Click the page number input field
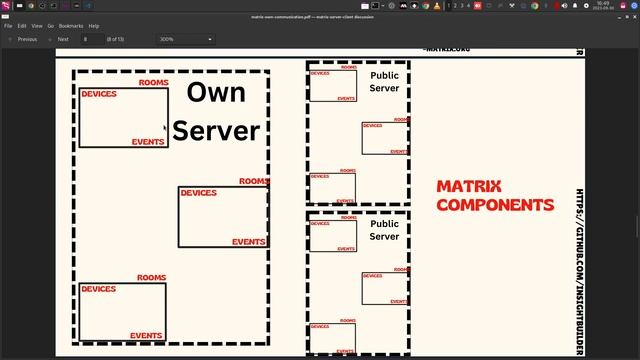Image resolution: width=640 pixels, height=360 pixels. pos(93,39)
